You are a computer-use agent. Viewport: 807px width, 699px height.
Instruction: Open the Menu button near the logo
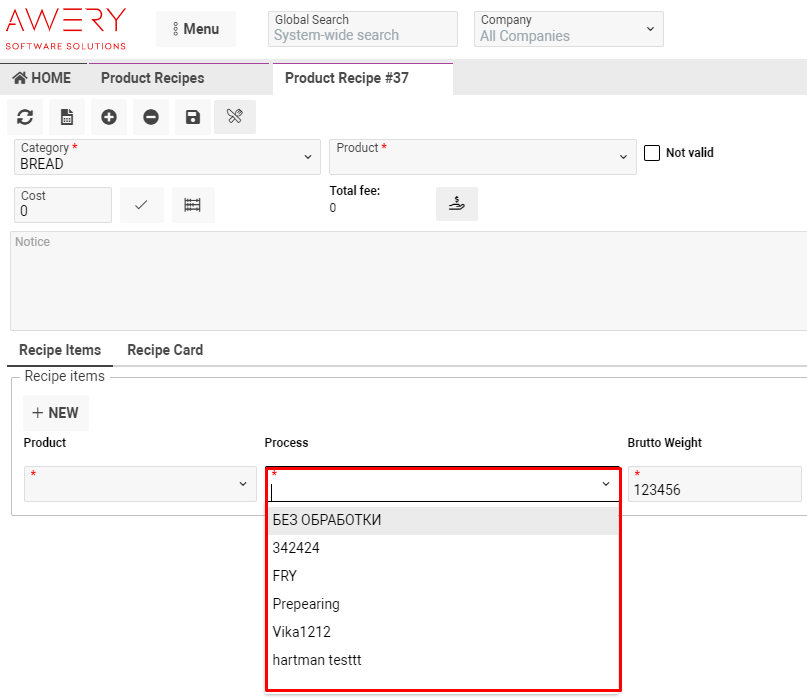[x=195, y=28]
